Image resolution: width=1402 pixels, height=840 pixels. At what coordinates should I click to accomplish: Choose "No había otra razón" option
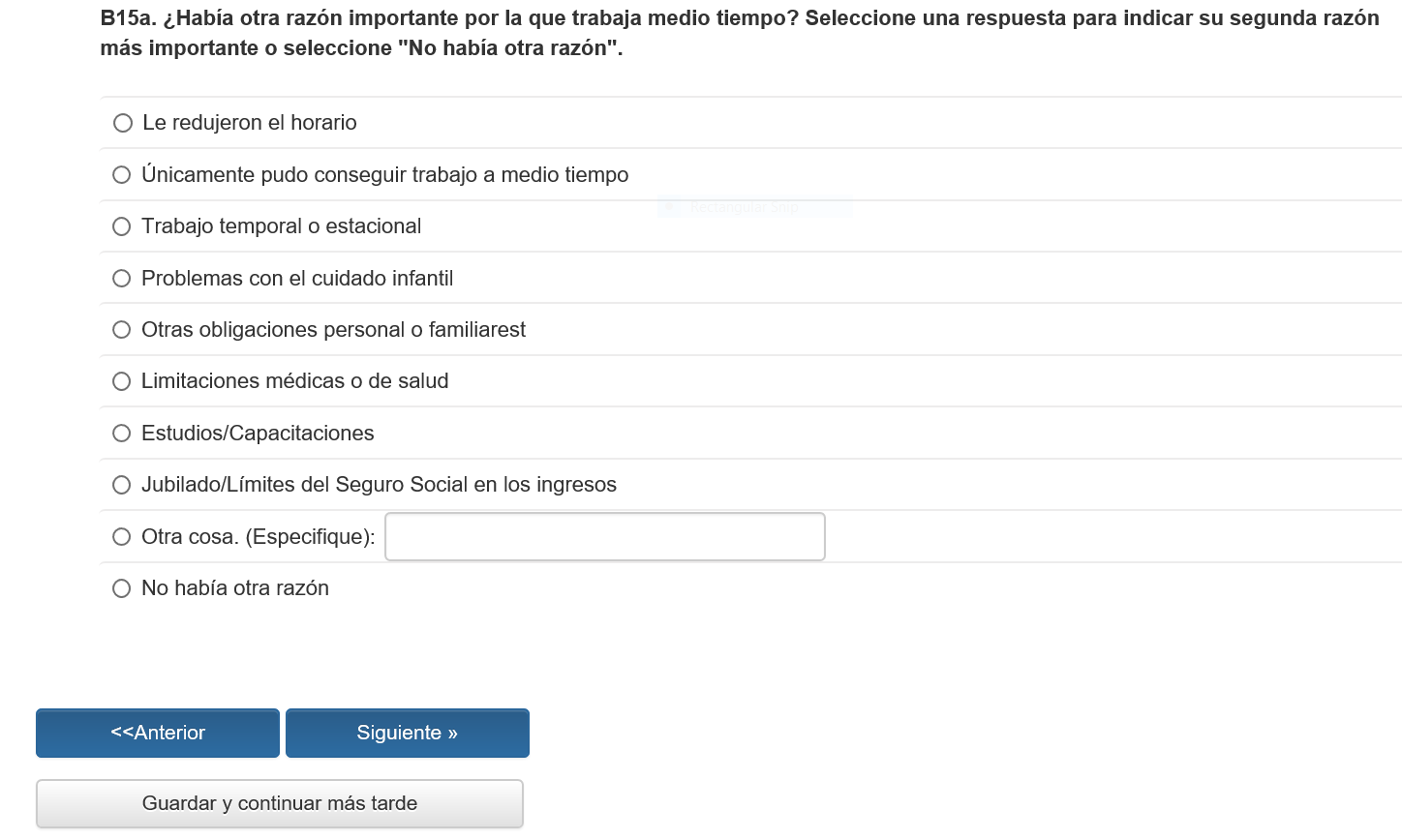122,588
